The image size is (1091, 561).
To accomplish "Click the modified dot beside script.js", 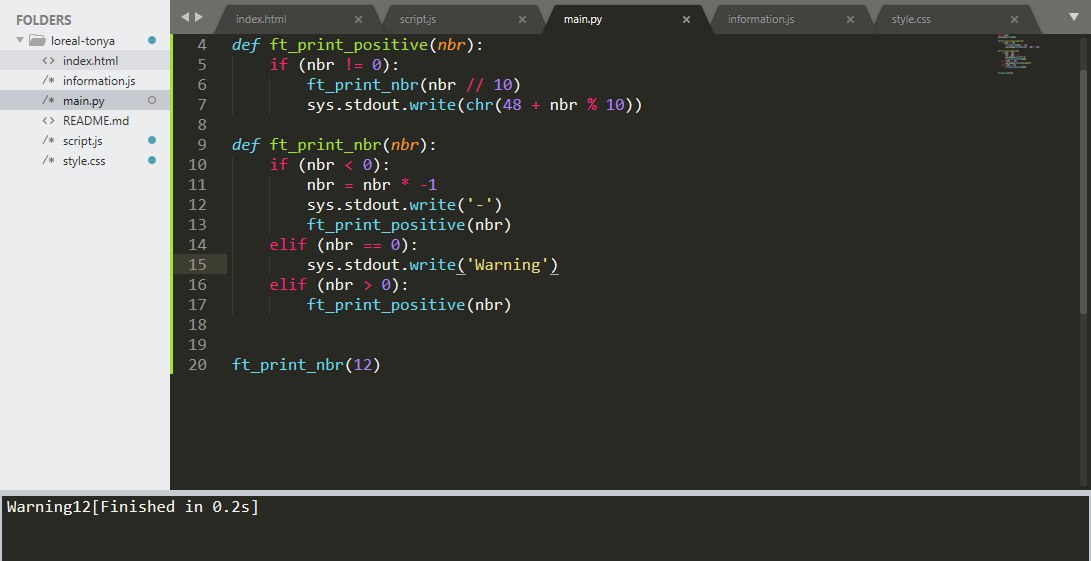I will pos(152,140).
